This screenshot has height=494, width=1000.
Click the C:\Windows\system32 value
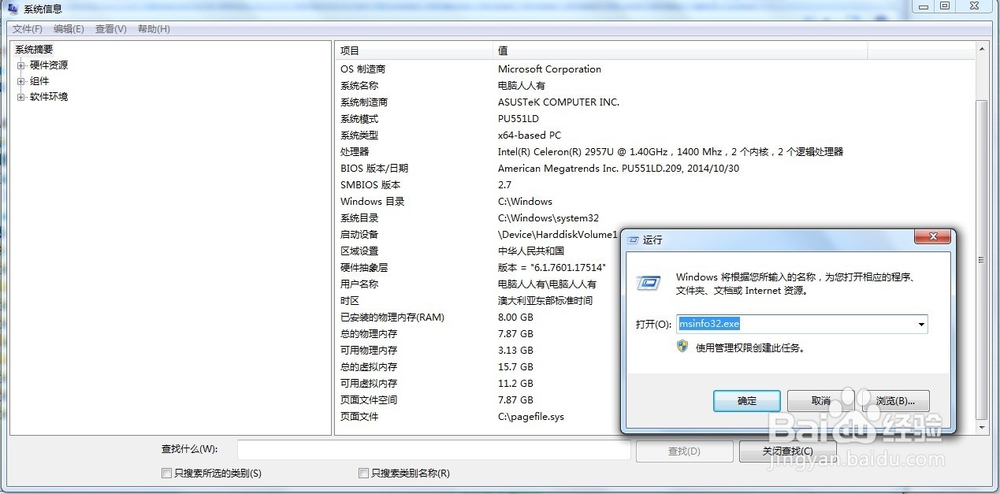point(548,218)
